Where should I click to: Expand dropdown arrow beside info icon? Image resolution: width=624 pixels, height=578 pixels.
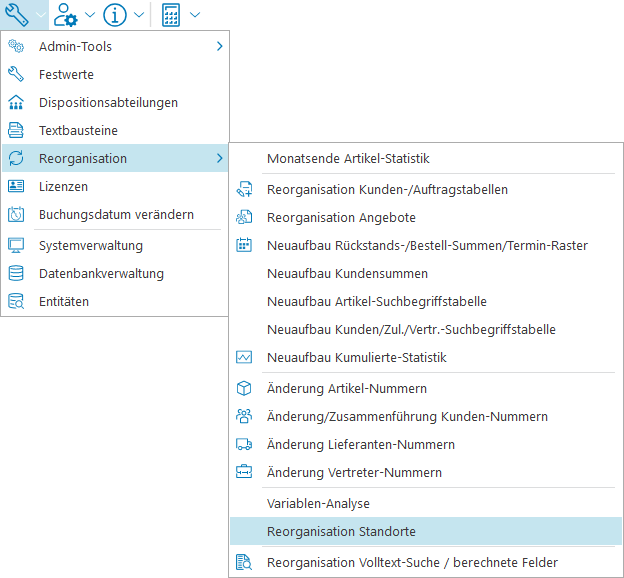point(139,15)
